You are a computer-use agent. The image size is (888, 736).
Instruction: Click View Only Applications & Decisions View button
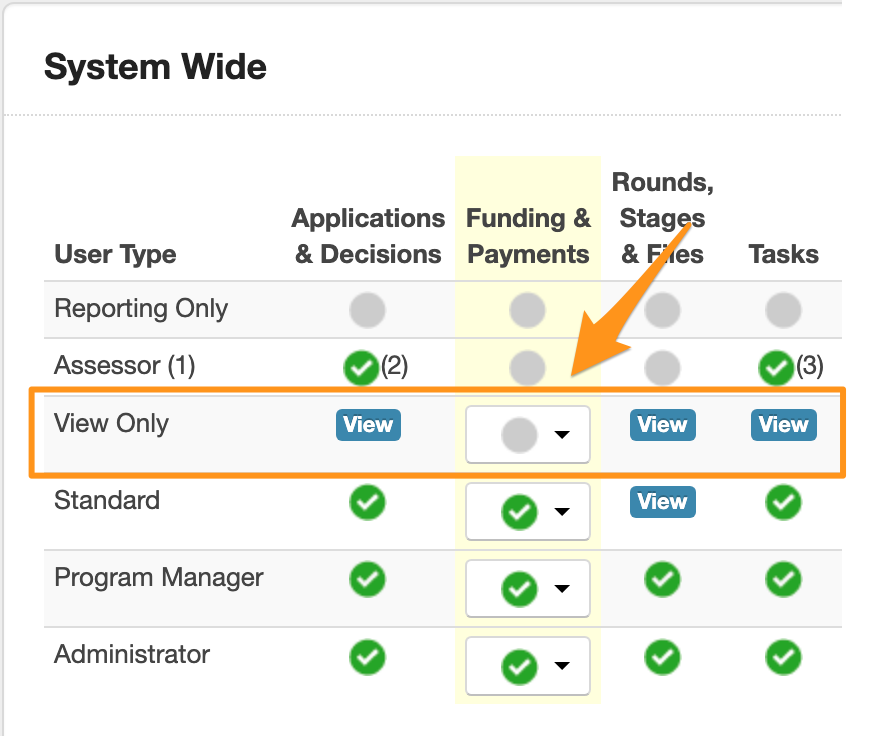pyautogui.click(x=368, y=425)
